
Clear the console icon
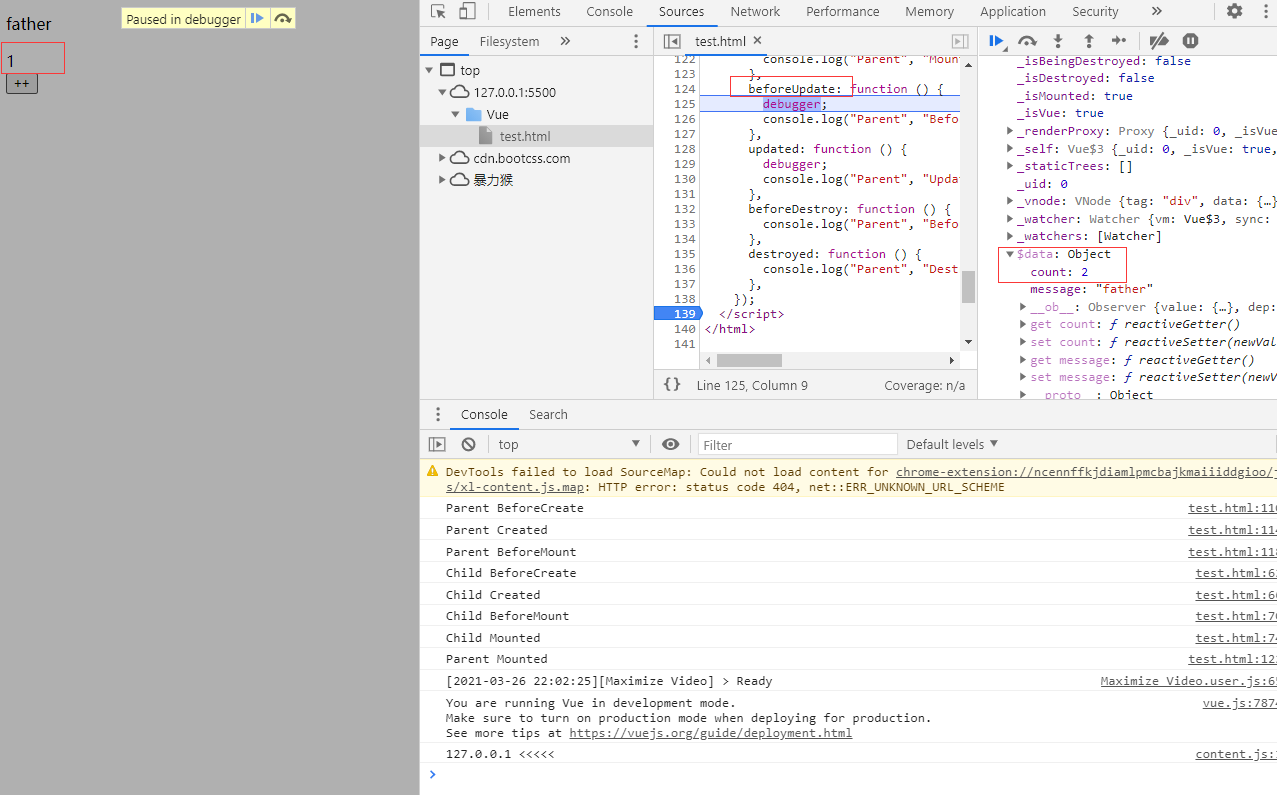[468, 444]
